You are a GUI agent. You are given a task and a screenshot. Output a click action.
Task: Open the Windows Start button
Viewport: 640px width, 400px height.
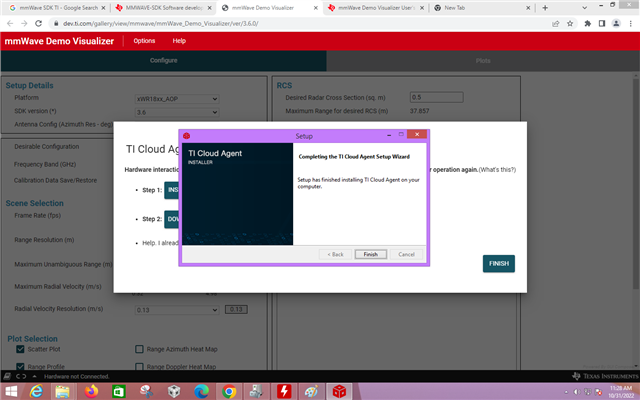(x=11, y=391)
